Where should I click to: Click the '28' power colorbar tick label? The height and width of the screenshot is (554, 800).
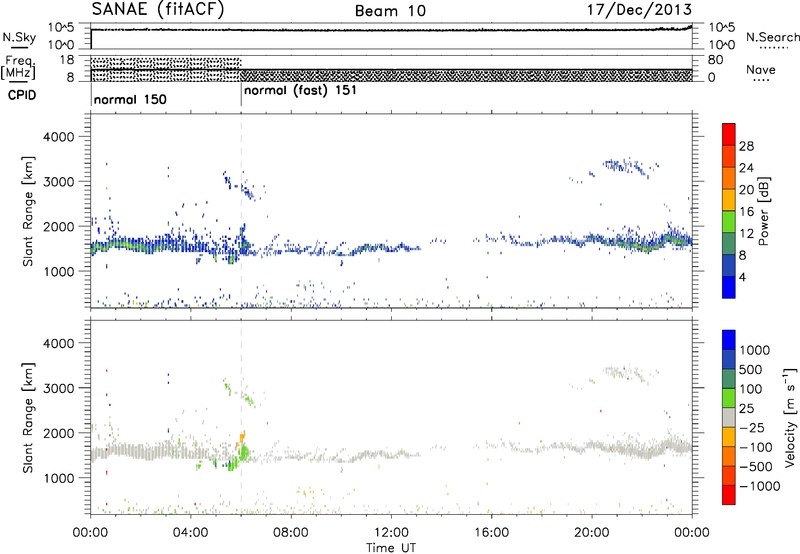[746, 146]
